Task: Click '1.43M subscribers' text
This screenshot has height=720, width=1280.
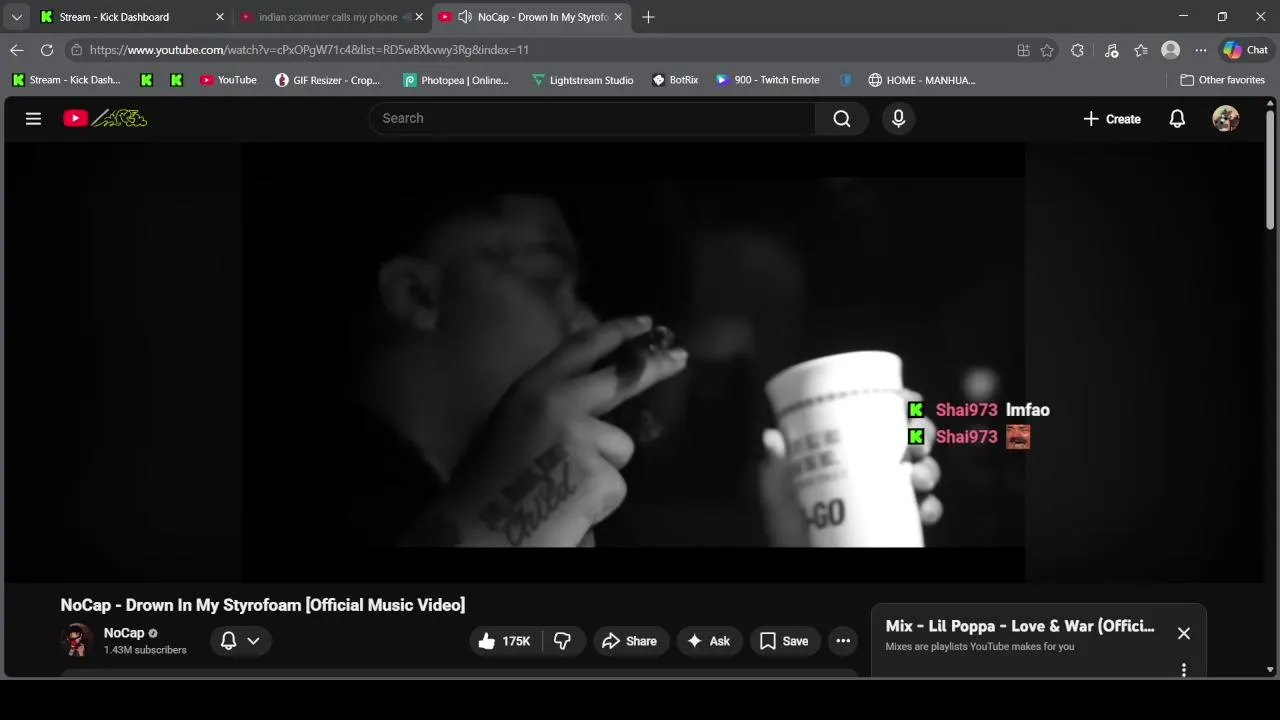Action: 145,650
